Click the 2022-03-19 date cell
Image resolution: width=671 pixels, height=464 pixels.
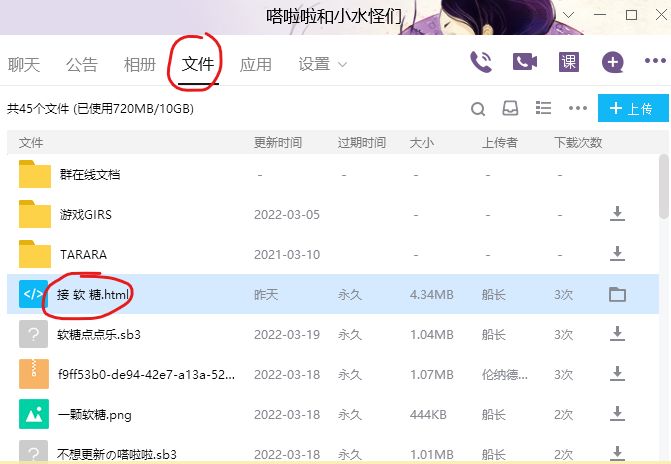pos(287,334)
